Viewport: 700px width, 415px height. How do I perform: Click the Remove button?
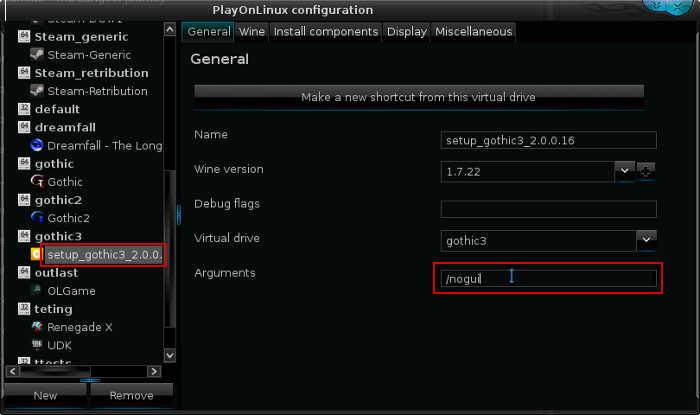(131, 395)
